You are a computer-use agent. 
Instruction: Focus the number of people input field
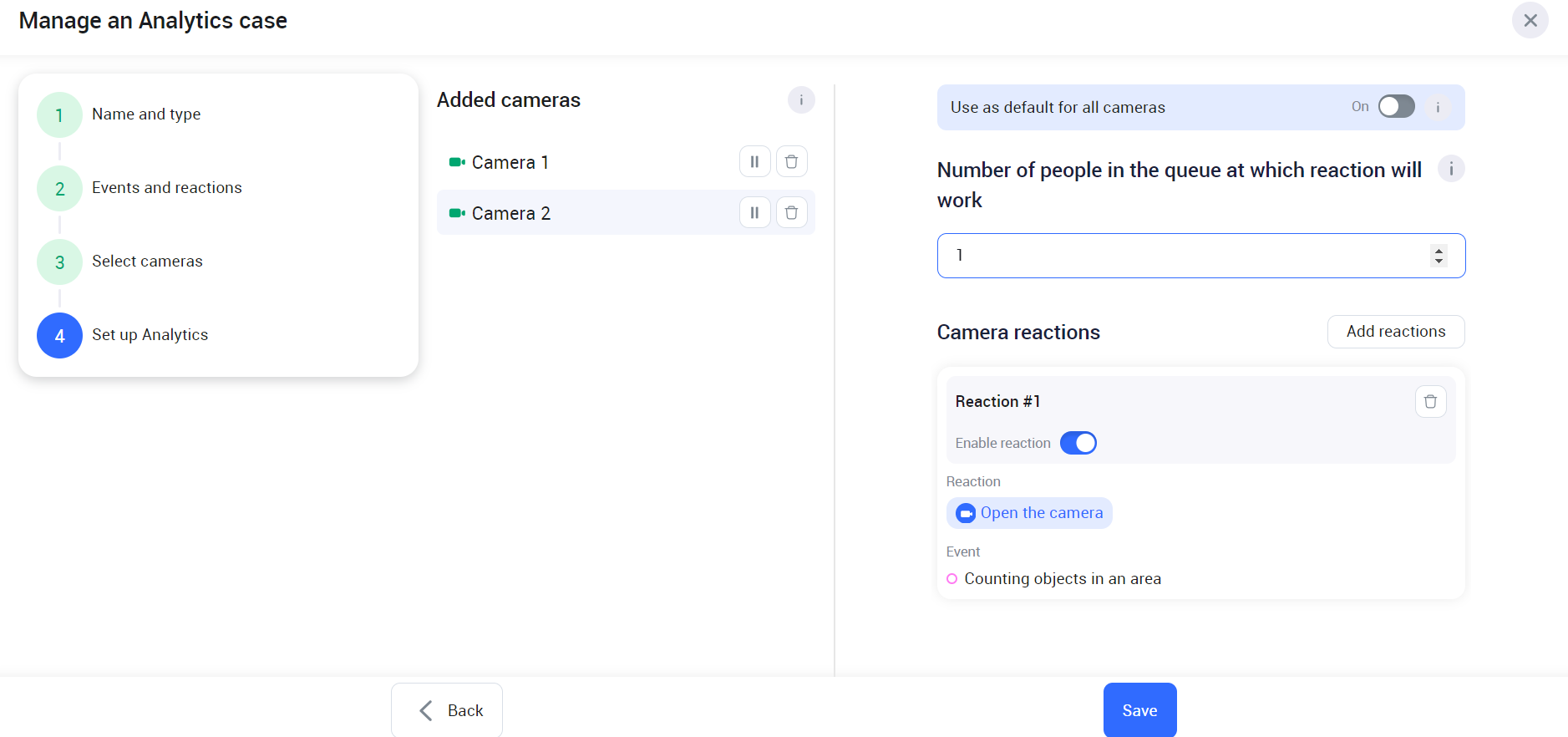click(x=1186, y=256)
